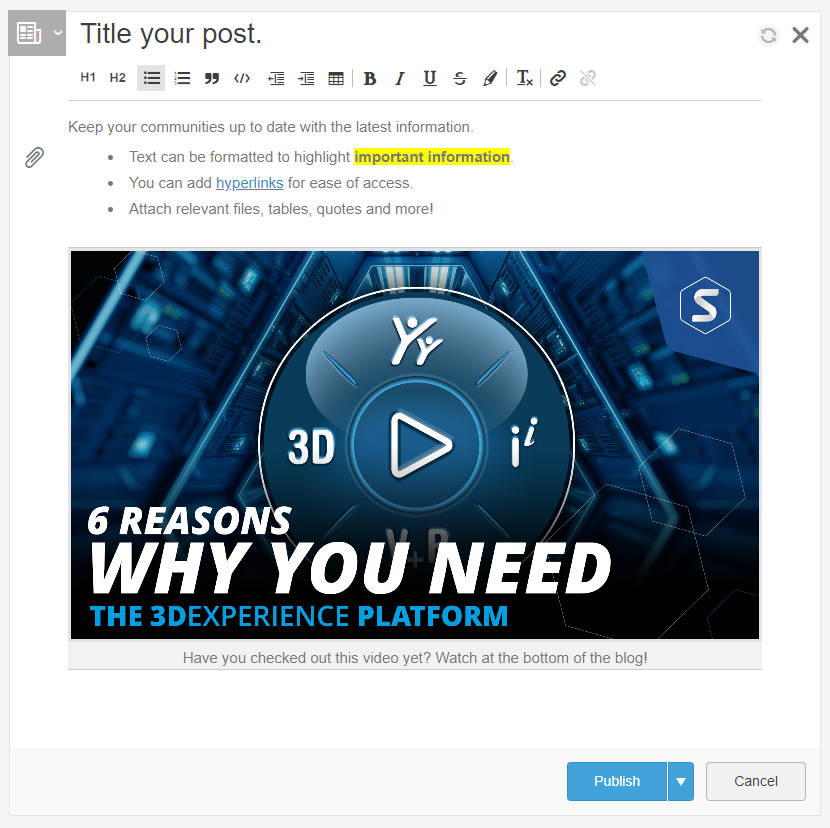The image size is (830, 828).
Task: Refresh the post editor
Action: tap(768, 34)
